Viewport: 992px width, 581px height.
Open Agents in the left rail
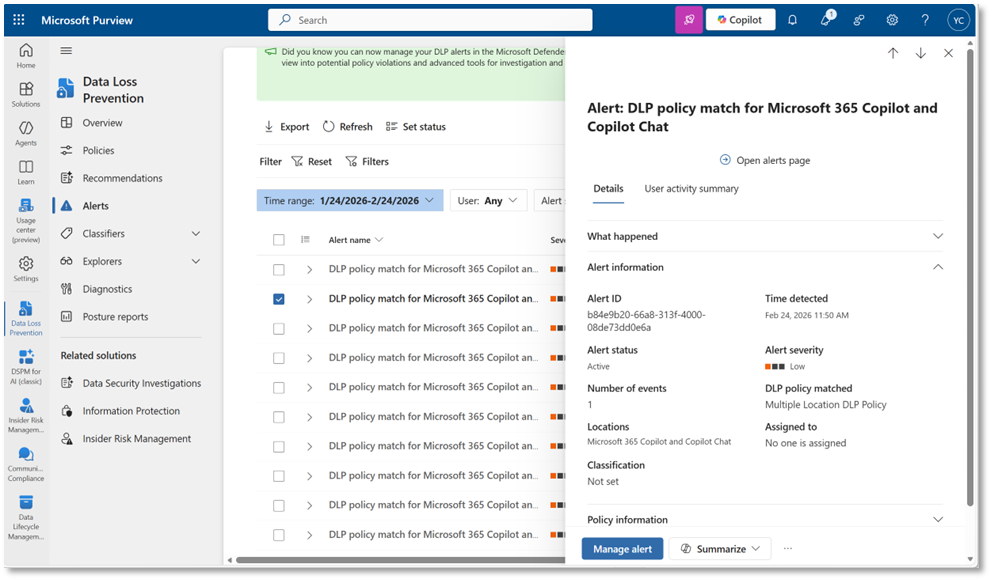(x=26, y=134)
